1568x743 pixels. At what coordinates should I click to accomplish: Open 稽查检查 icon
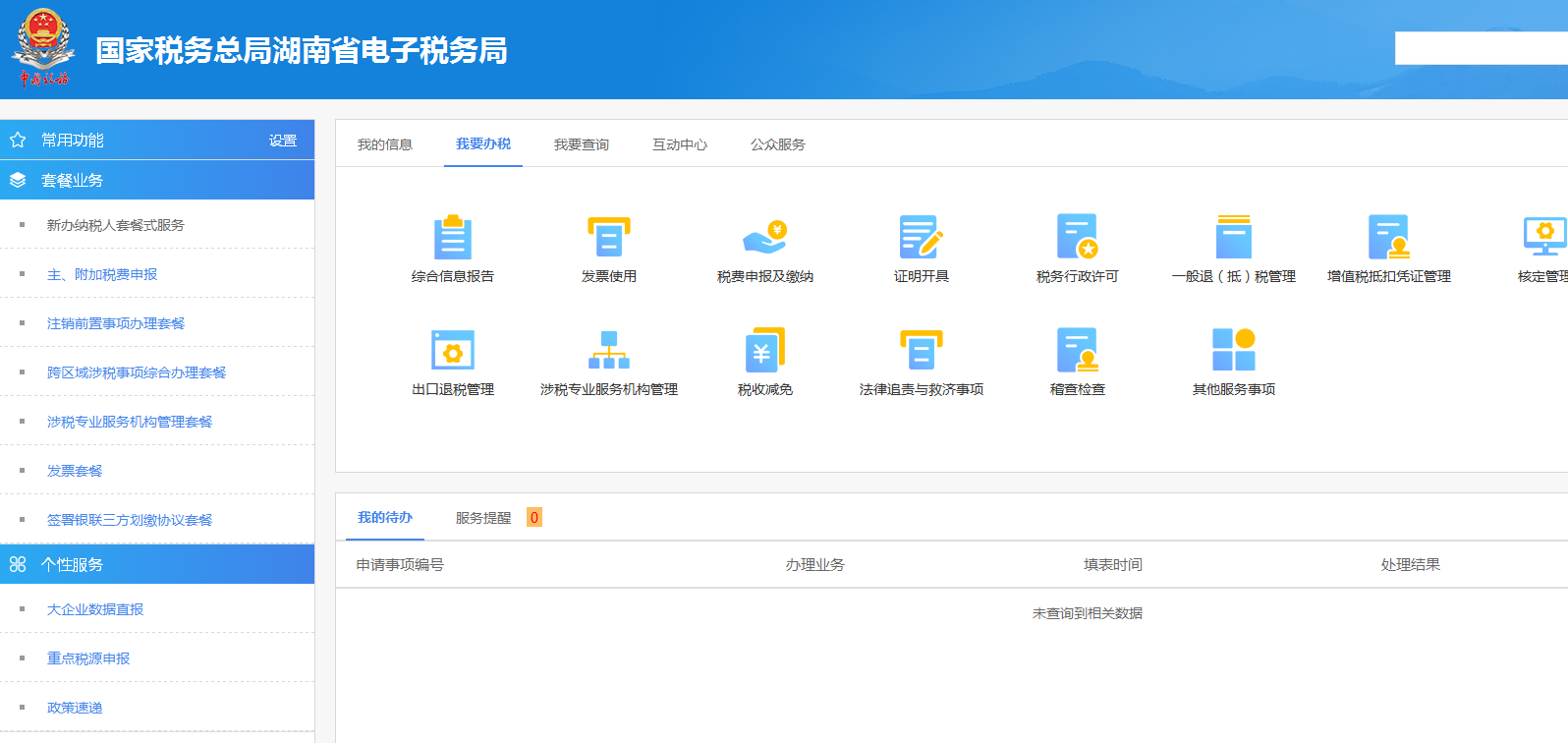coord(1078,350)
